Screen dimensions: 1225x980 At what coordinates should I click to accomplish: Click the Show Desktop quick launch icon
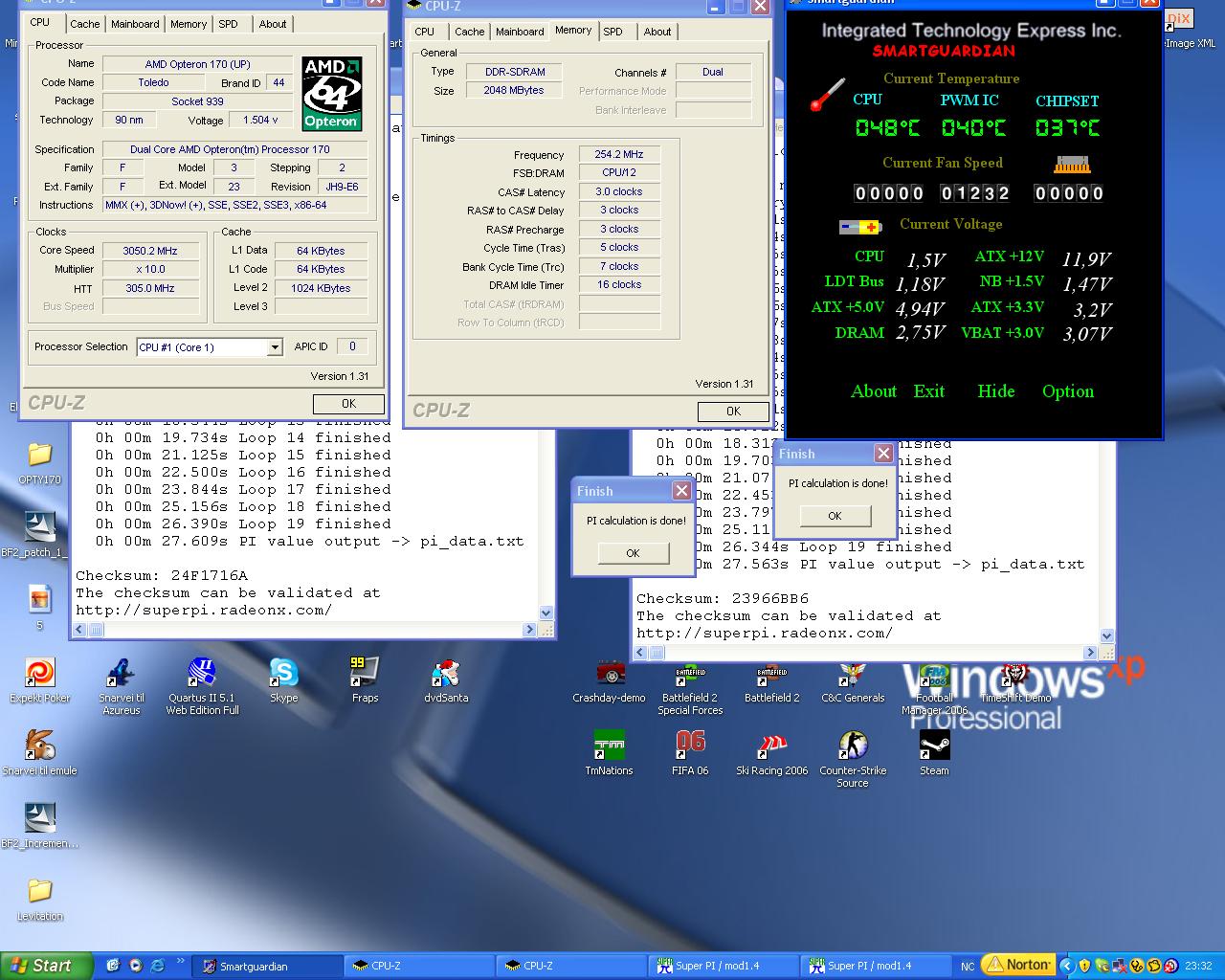(x=113, y=966)
